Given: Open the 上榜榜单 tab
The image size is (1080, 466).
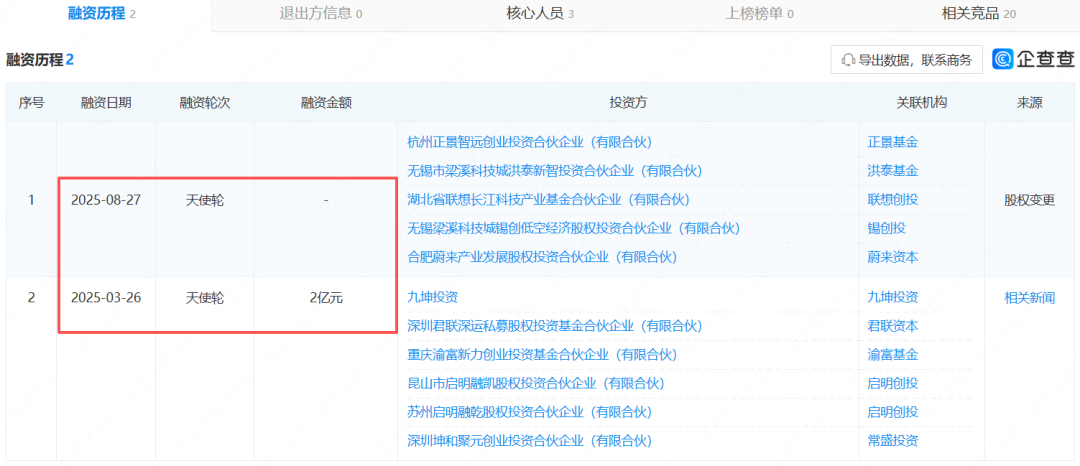Looking at the screenshot, I should [x=760, y=13].
